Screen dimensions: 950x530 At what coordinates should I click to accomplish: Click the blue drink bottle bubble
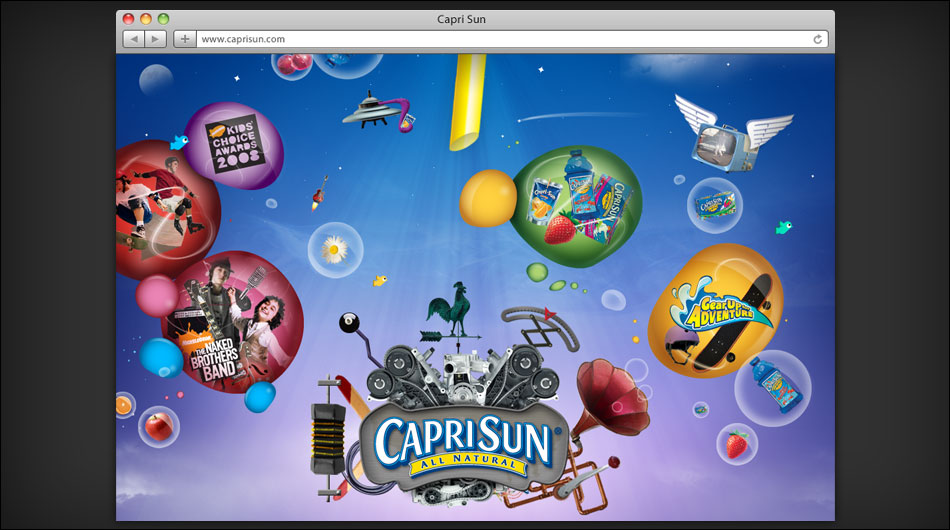pos(772,388)
